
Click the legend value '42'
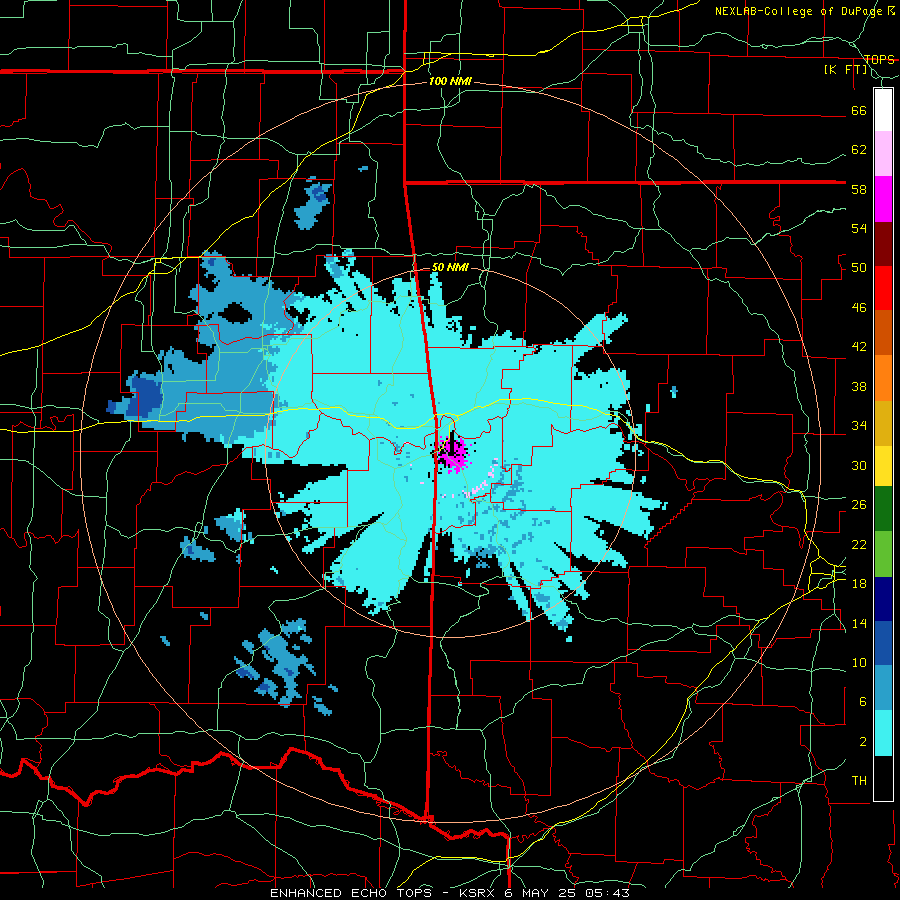coord(859,347)
